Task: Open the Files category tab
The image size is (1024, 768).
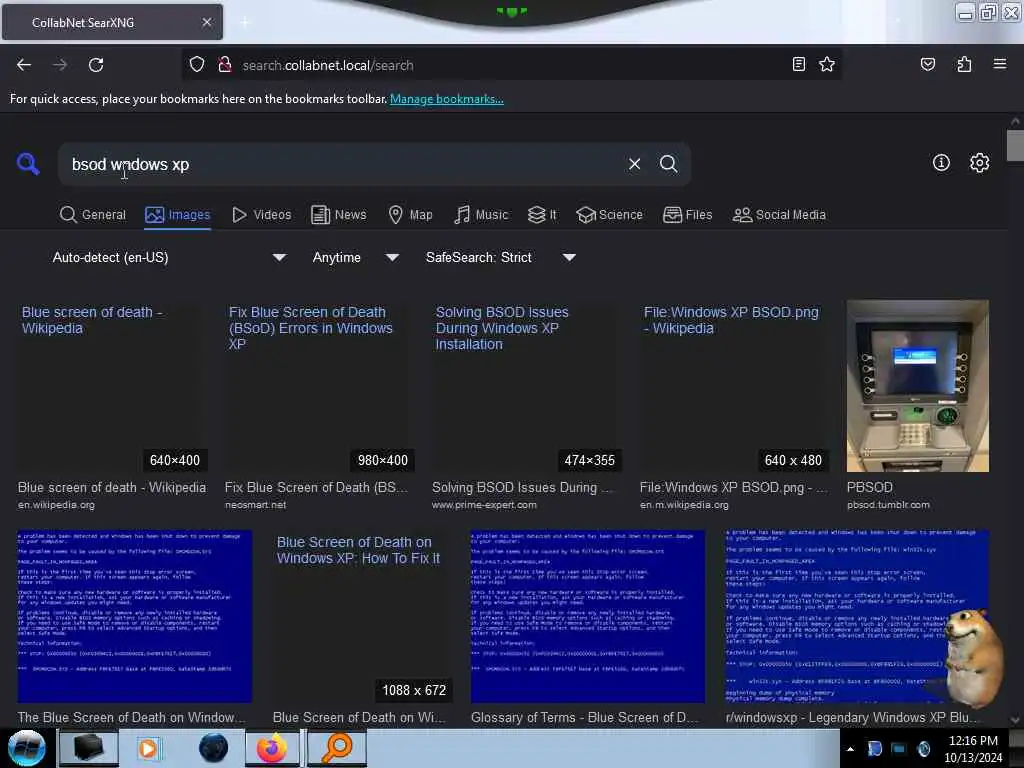Action: tap(688, 215)
